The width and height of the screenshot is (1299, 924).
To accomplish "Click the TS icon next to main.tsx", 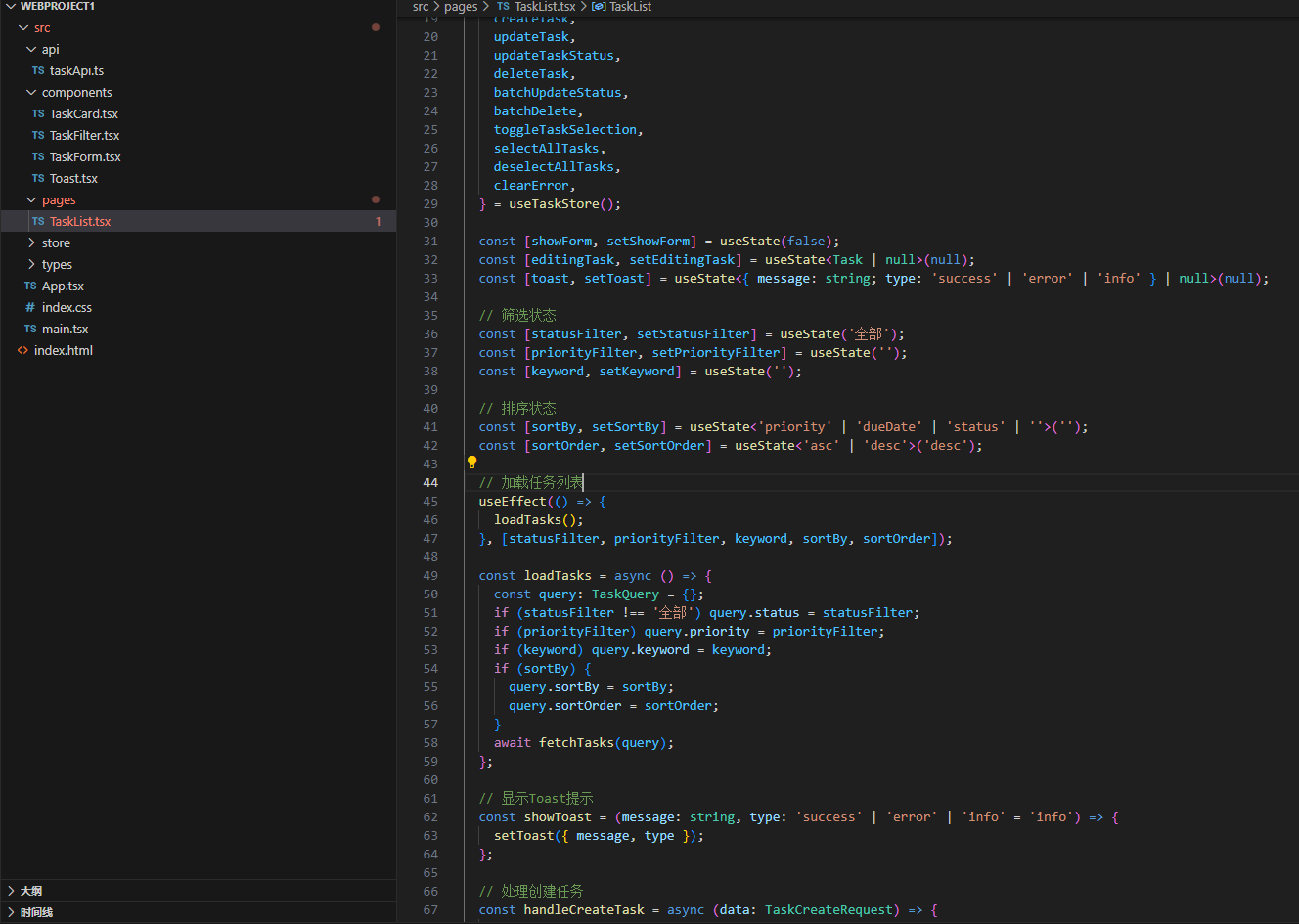I will pyautogui.click(x=30, y=329).
